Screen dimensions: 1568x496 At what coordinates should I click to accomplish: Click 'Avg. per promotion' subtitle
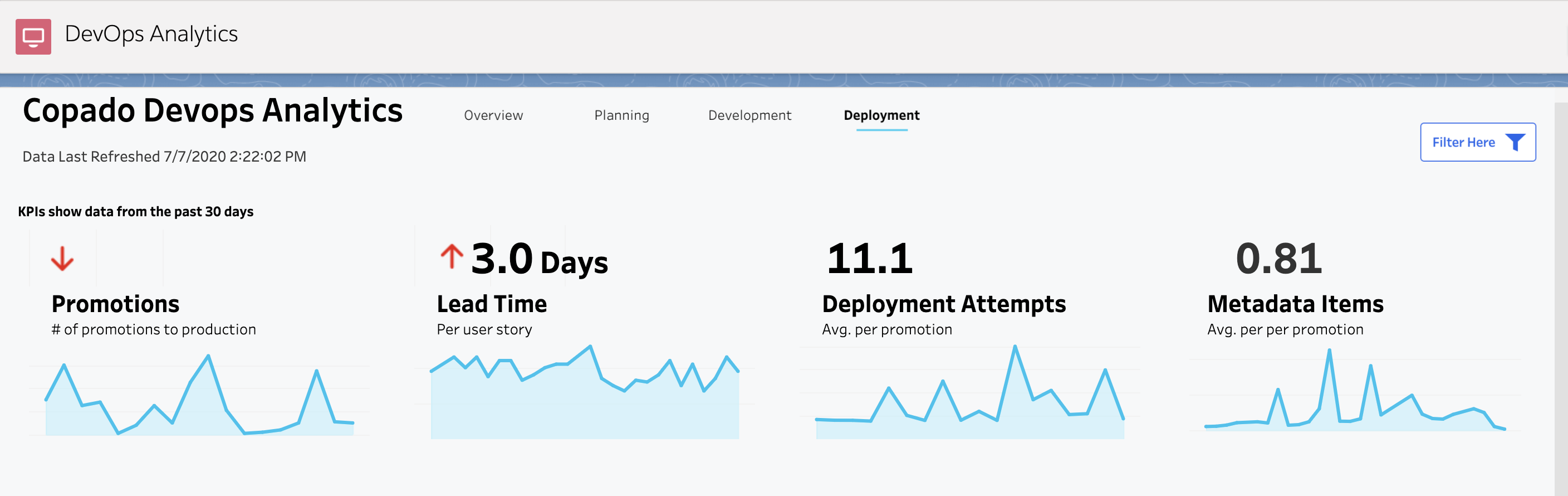[887, 330]
